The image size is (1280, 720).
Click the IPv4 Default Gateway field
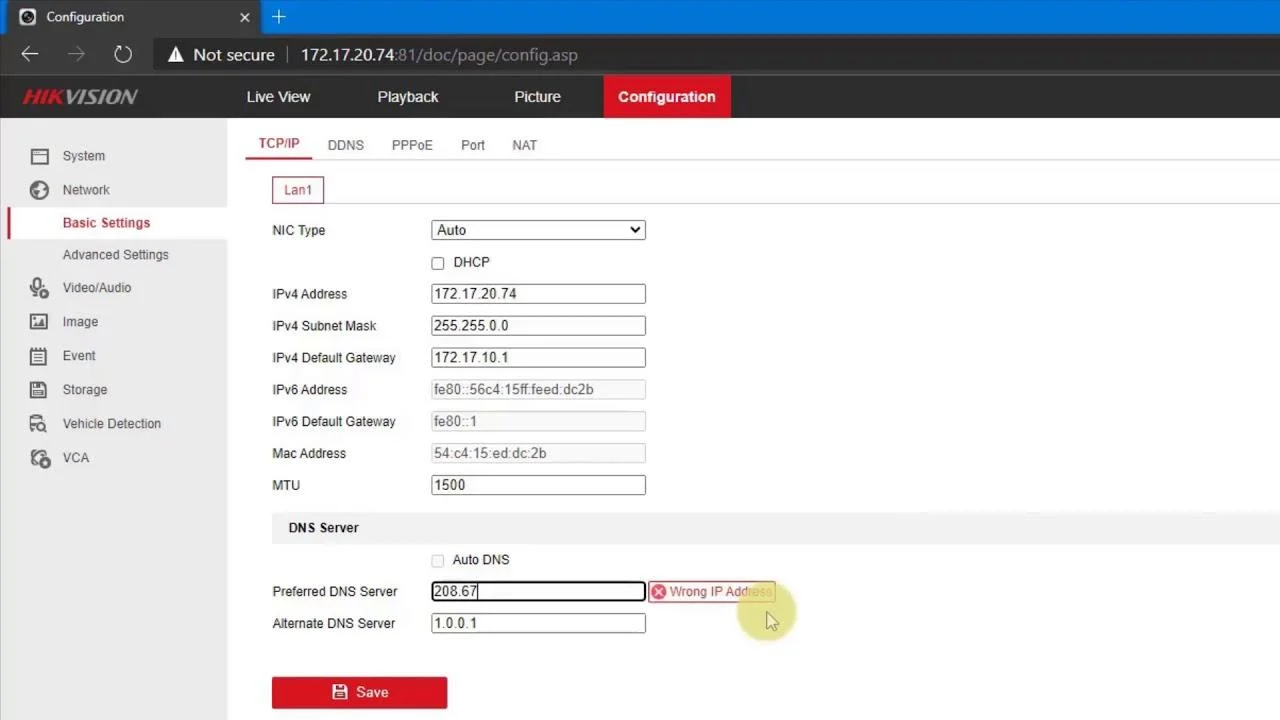(x=538, y=358)
